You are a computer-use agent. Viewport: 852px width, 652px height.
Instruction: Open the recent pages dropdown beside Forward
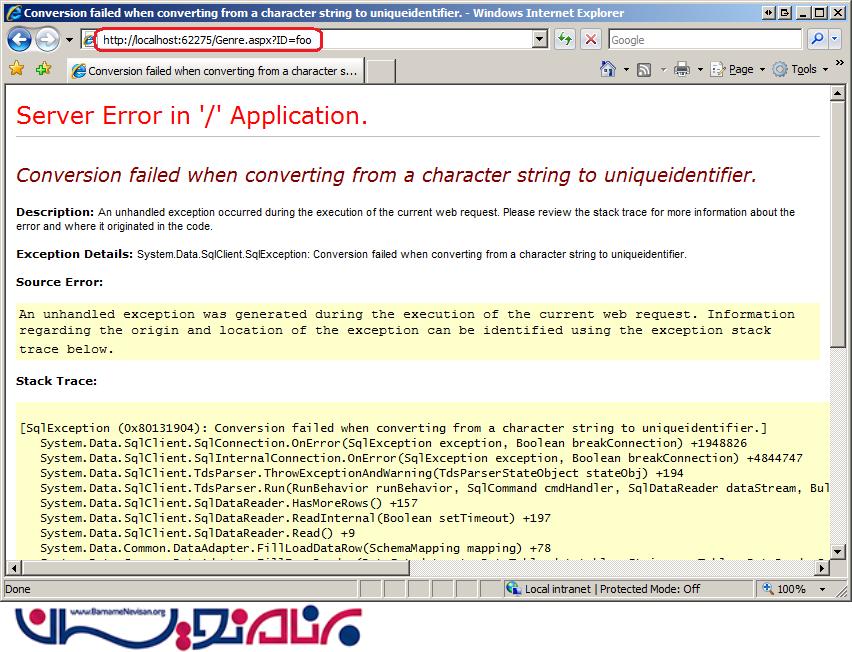tap(70, 40)
